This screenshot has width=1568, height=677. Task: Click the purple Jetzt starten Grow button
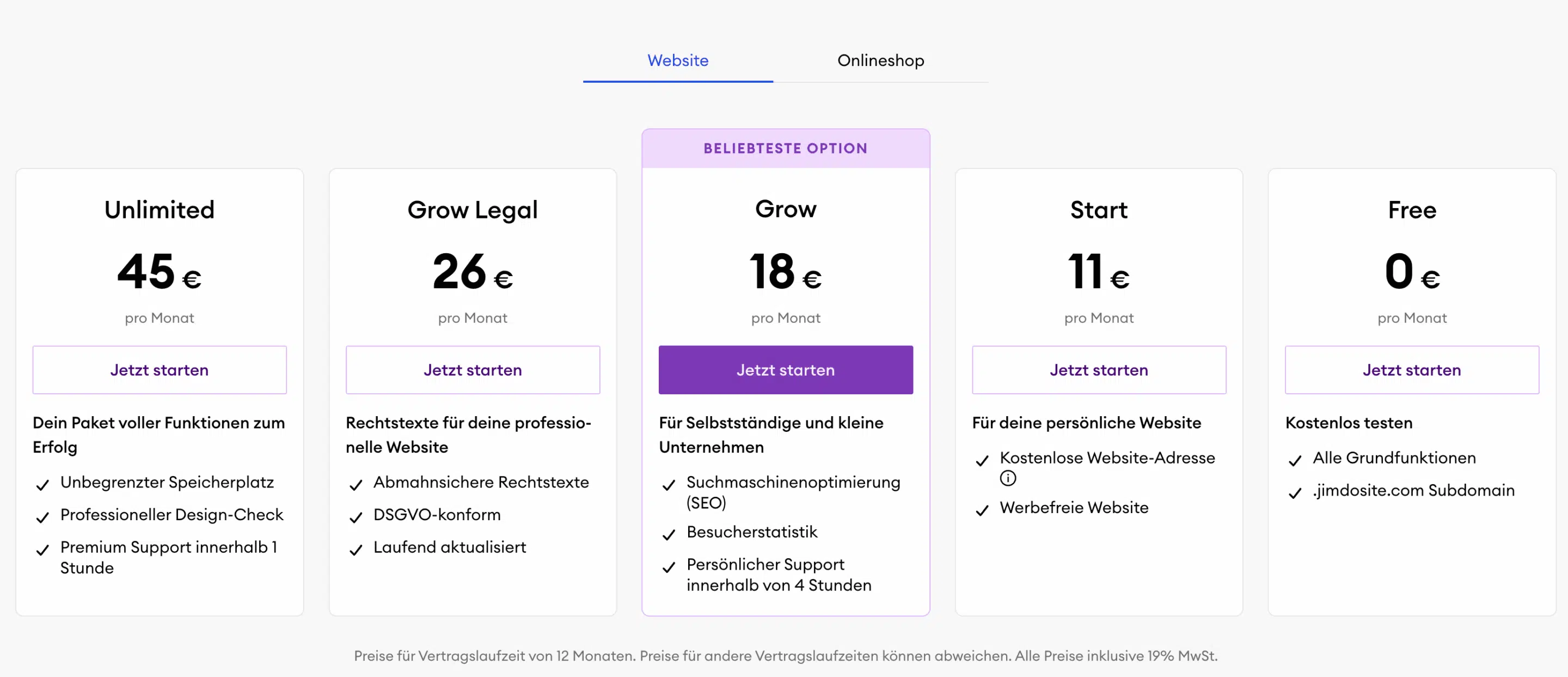pos(786,370)
